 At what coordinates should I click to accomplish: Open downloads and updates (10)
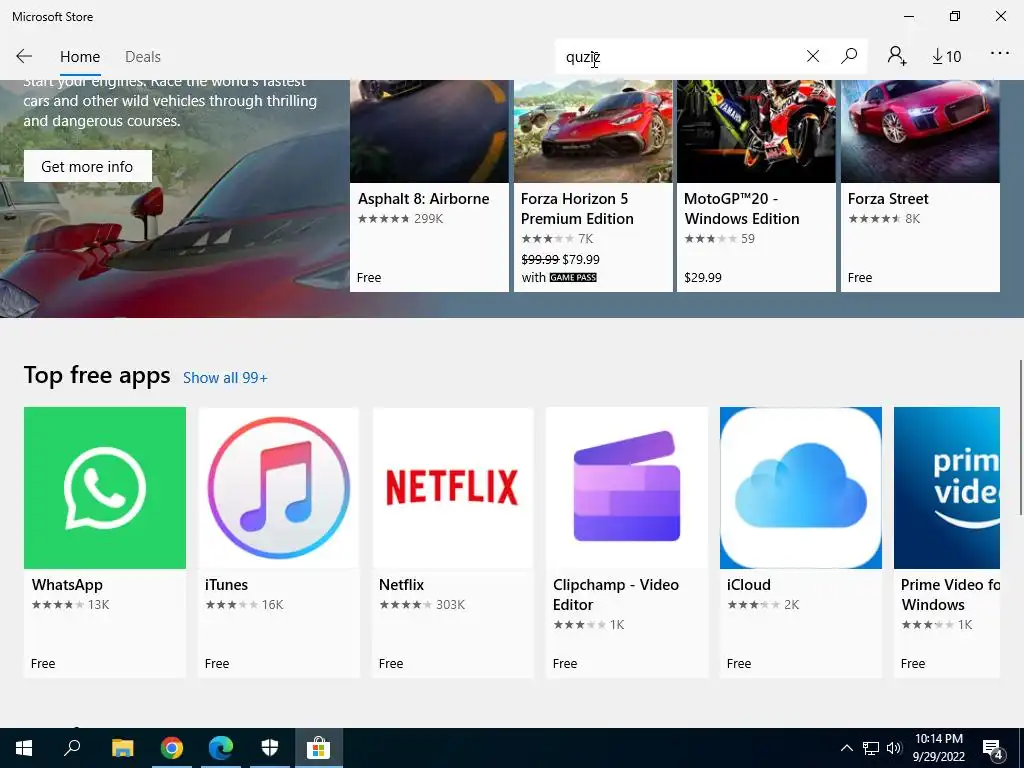click(946, 57)
